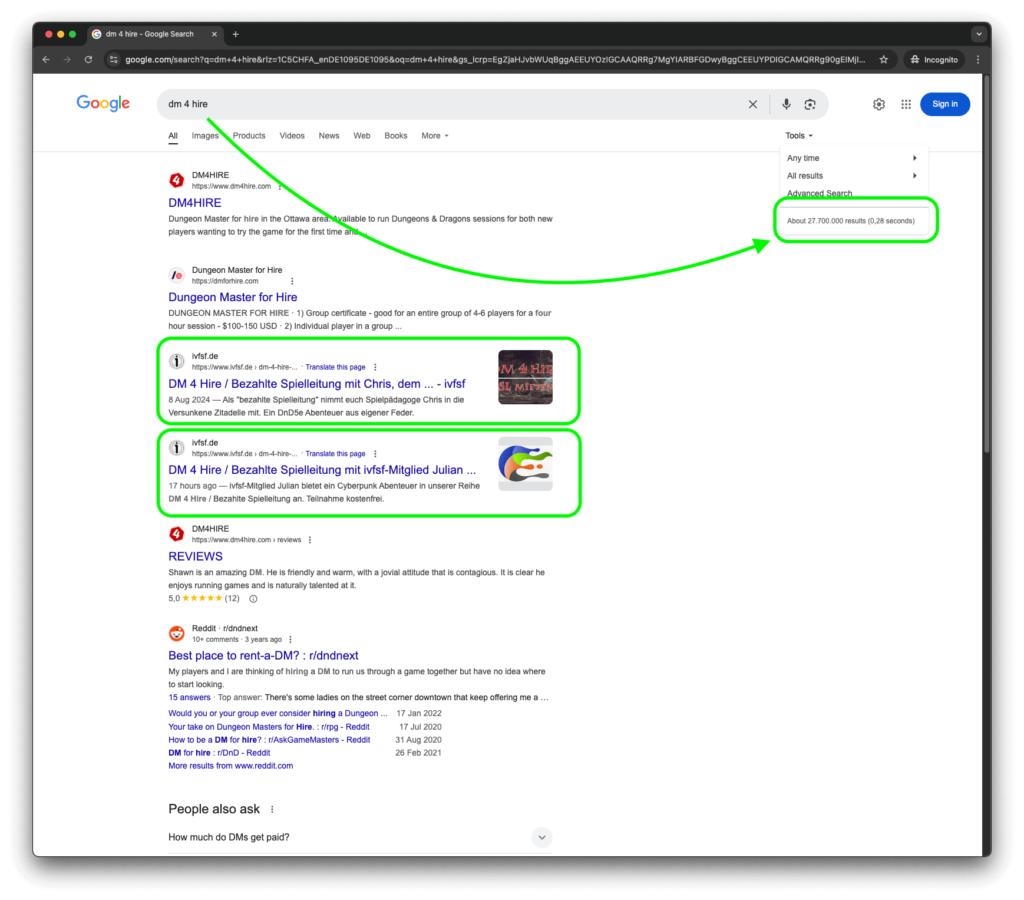This screenshot has width=1024, height=900.
Task: Click the Google logo
Action: click(103, 103)
